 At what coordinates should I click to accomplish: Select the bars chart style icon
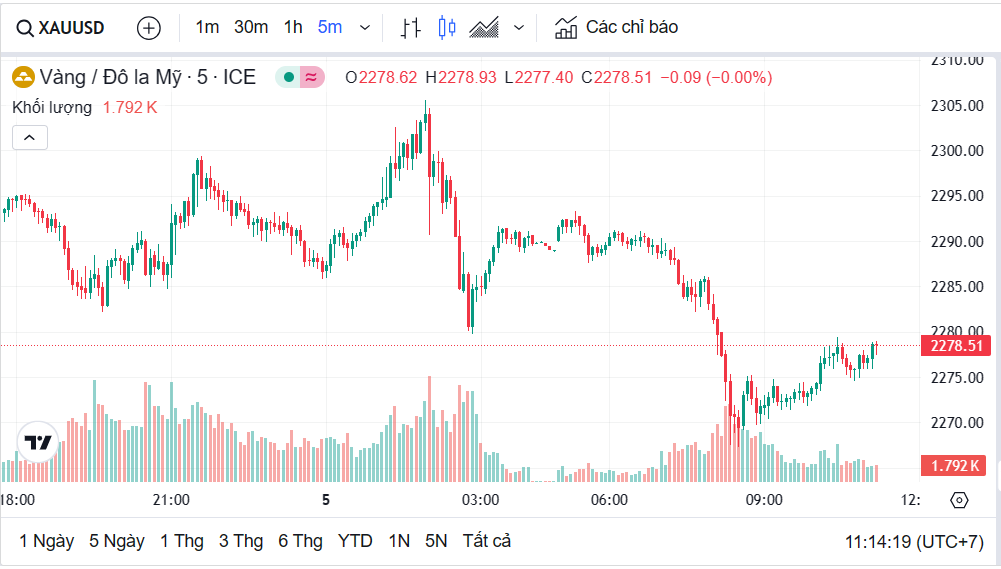point(410,28)
